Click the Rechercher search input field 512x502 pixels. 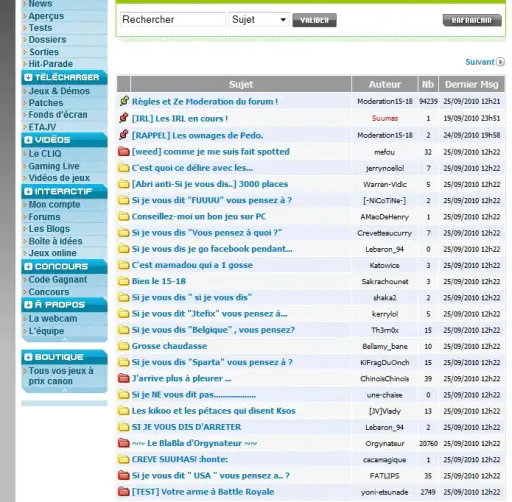[173, 19]
